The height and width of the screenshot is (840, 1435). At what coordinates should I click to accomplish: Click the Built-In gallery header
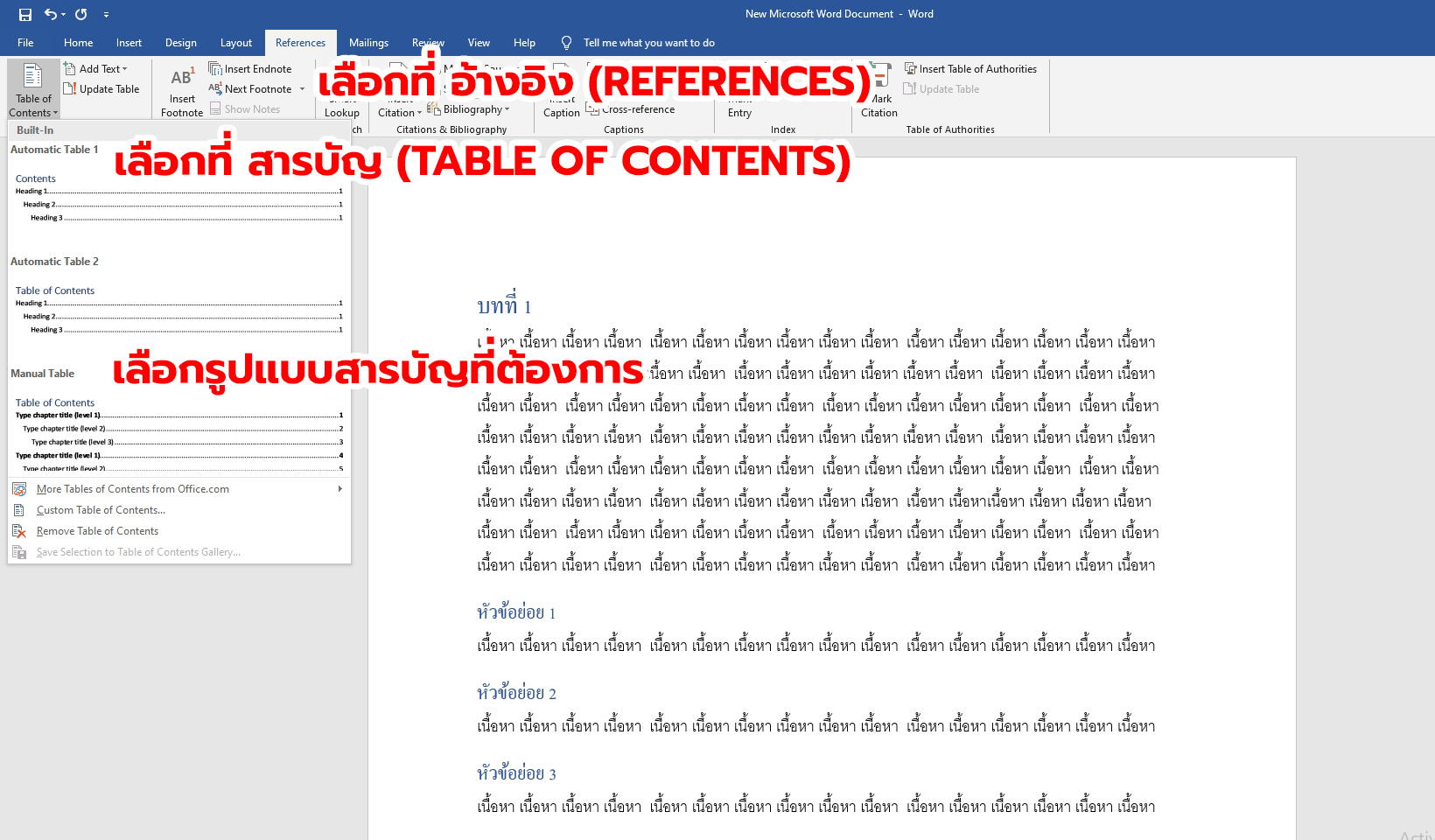pos(178,130)
